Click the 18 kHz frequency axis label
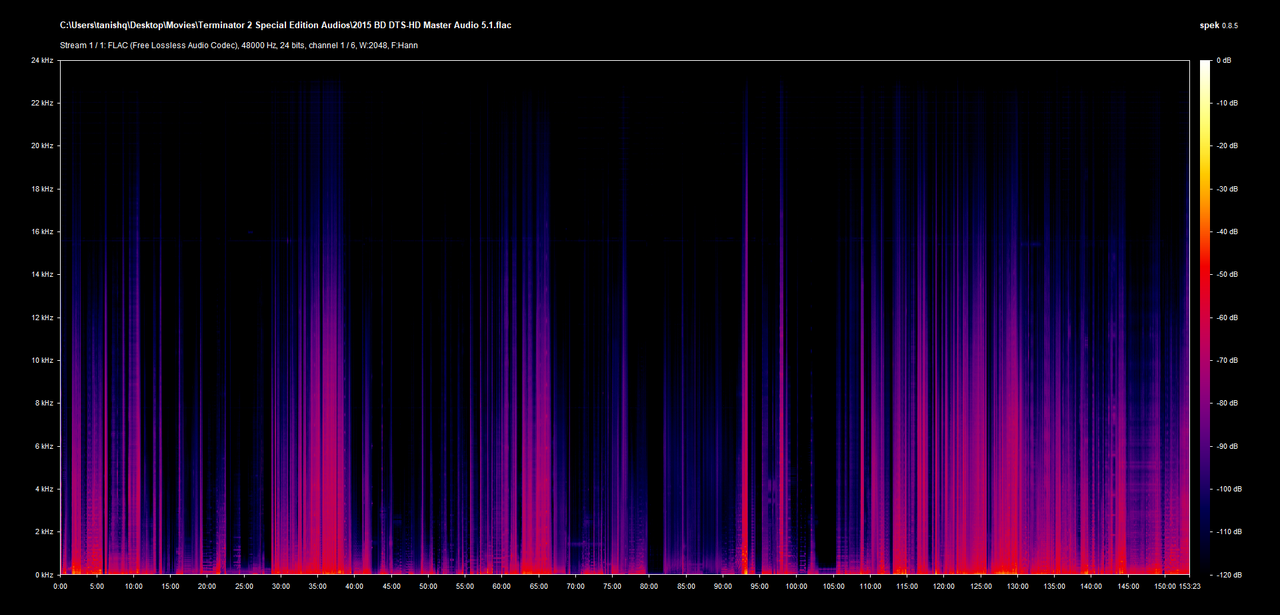 [x=43, y=189]
